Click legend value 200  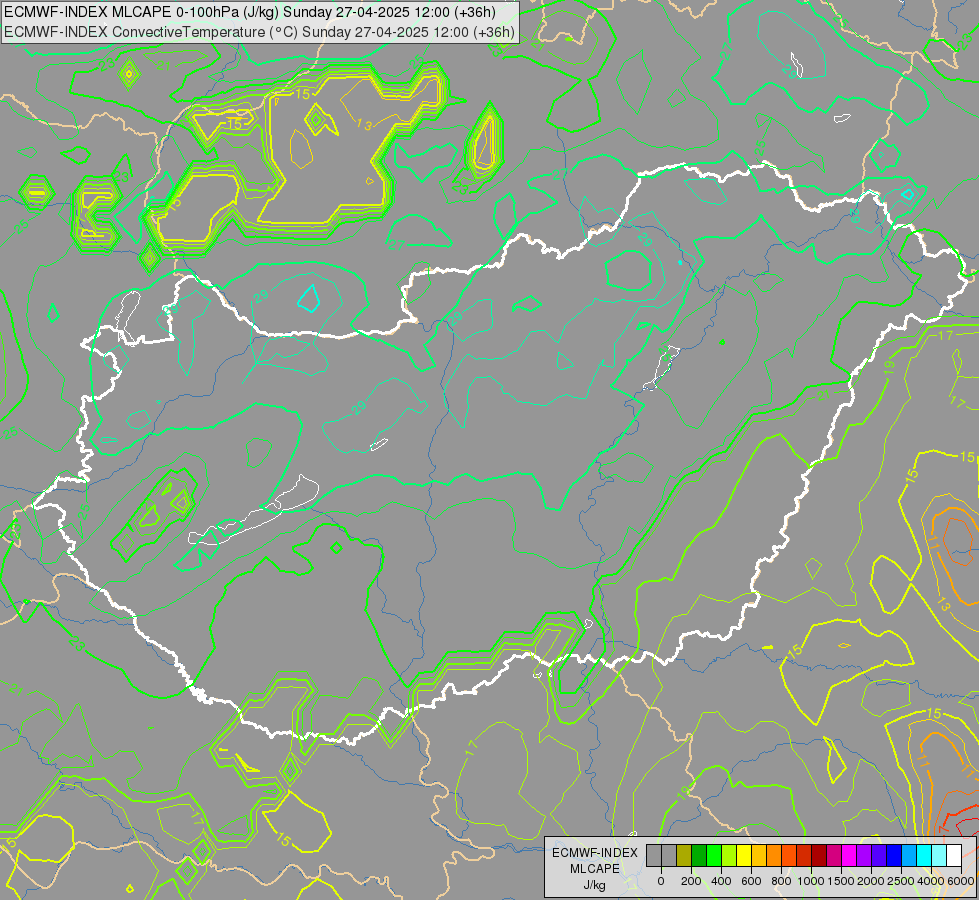[691, 881]
